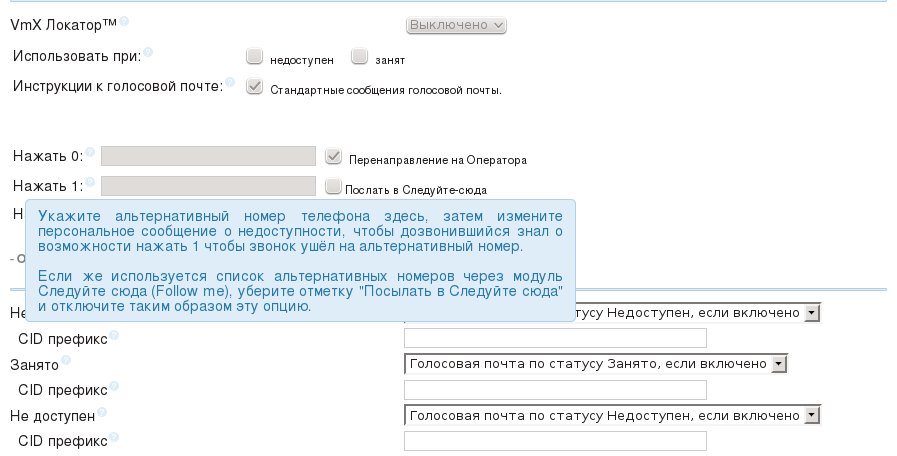
Task: Click the Нажать 0 number input field
Action: pyautogui.click(x=209, y=157)
